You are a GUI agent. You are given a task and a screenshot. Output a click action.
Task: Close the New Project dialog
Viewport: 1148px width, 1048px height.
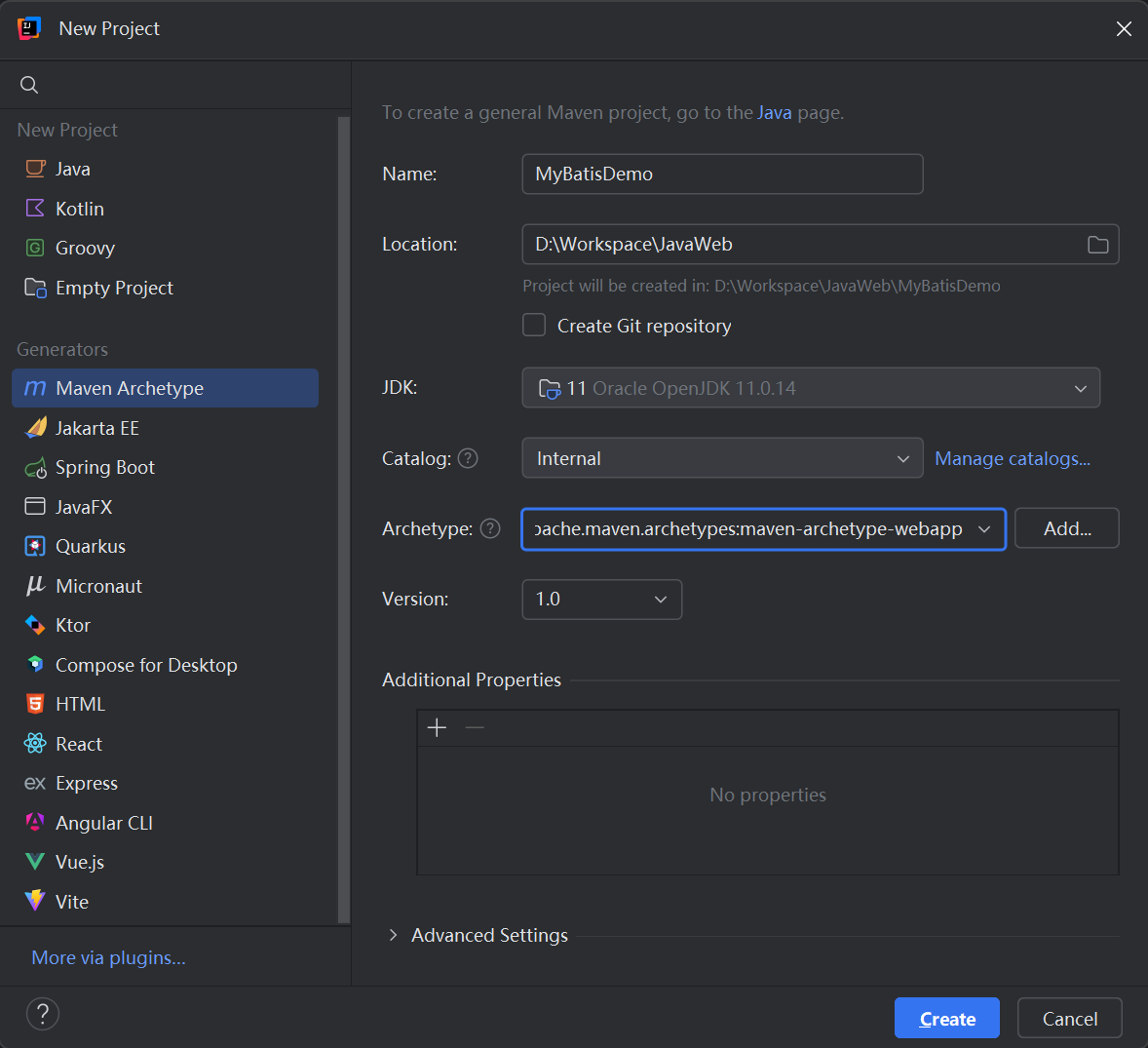[x=1123, y=28]
